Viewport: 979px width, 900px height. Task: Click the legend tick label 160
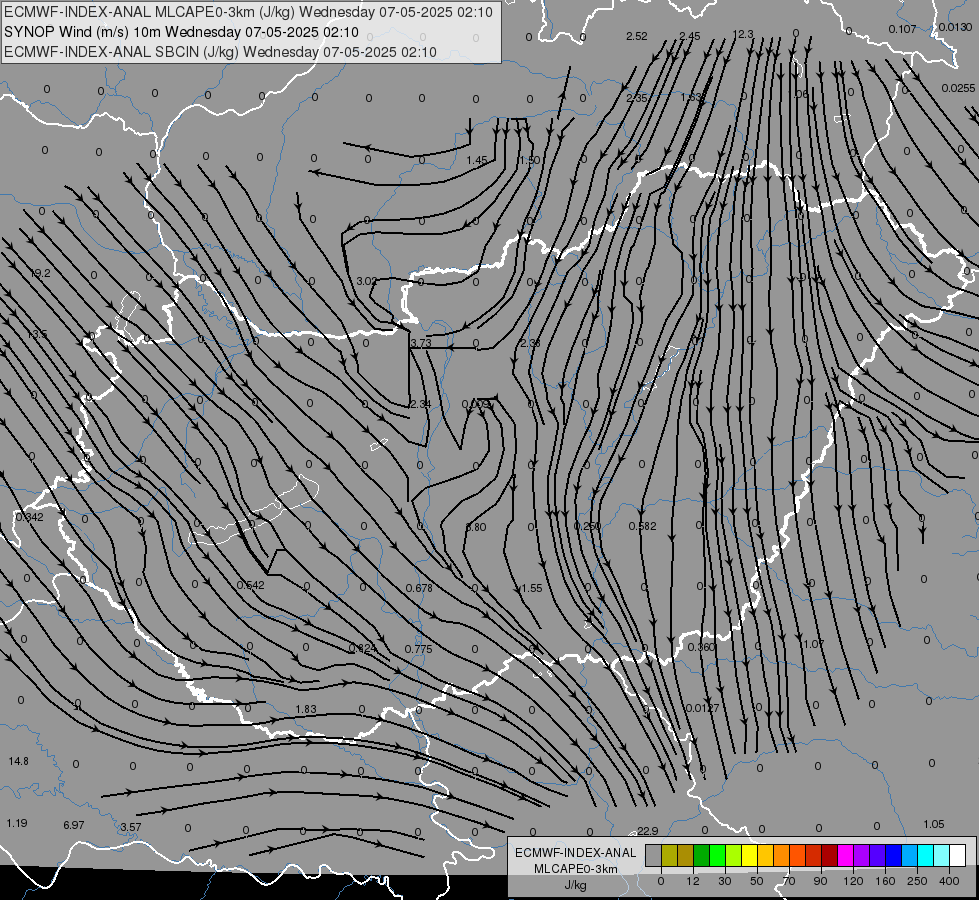[885, 881]
